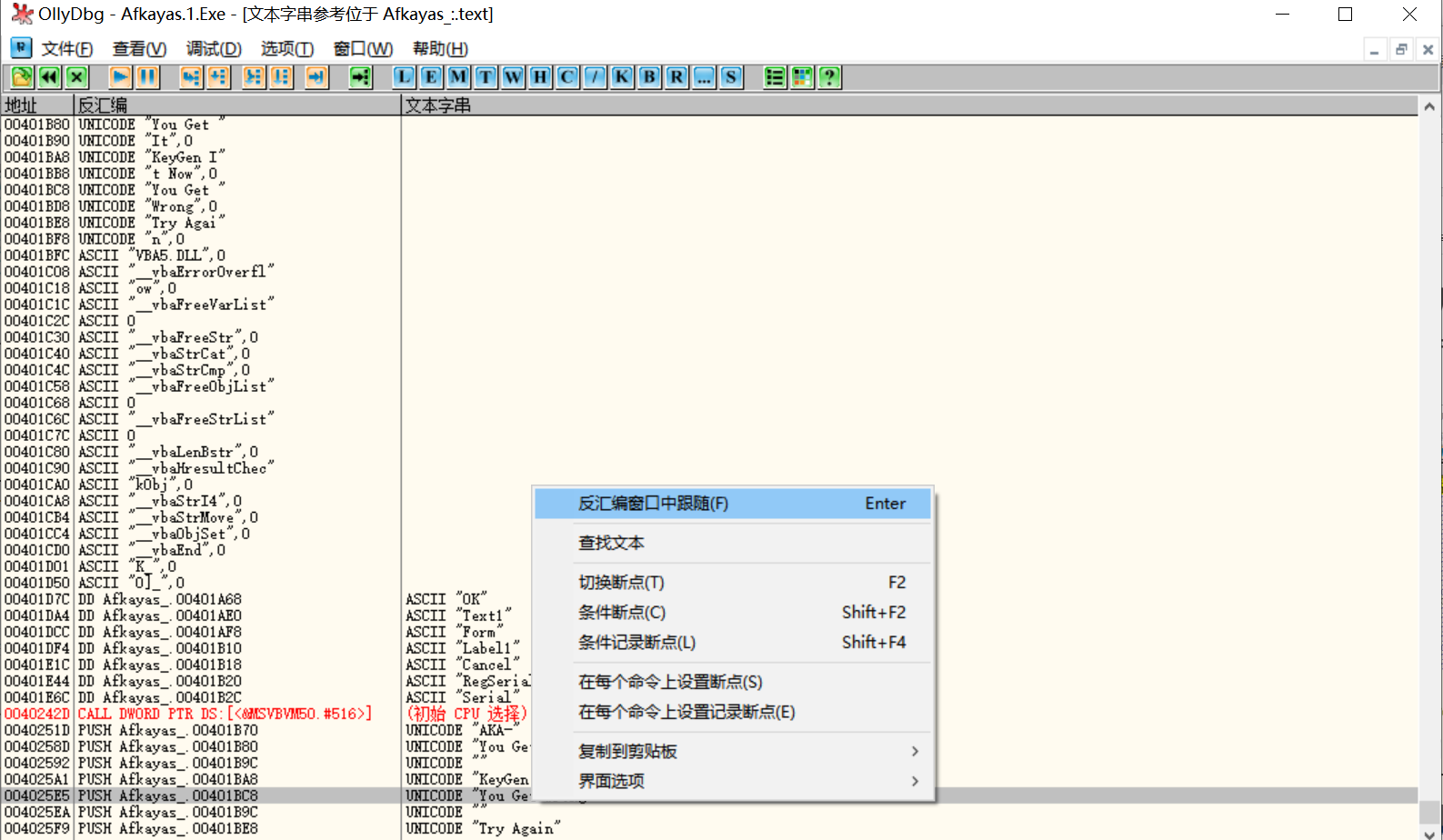Click the Trace over toolbar icon
This screenshot has height=840, width=1443.
pyautogui.click(x=281, y=77)
